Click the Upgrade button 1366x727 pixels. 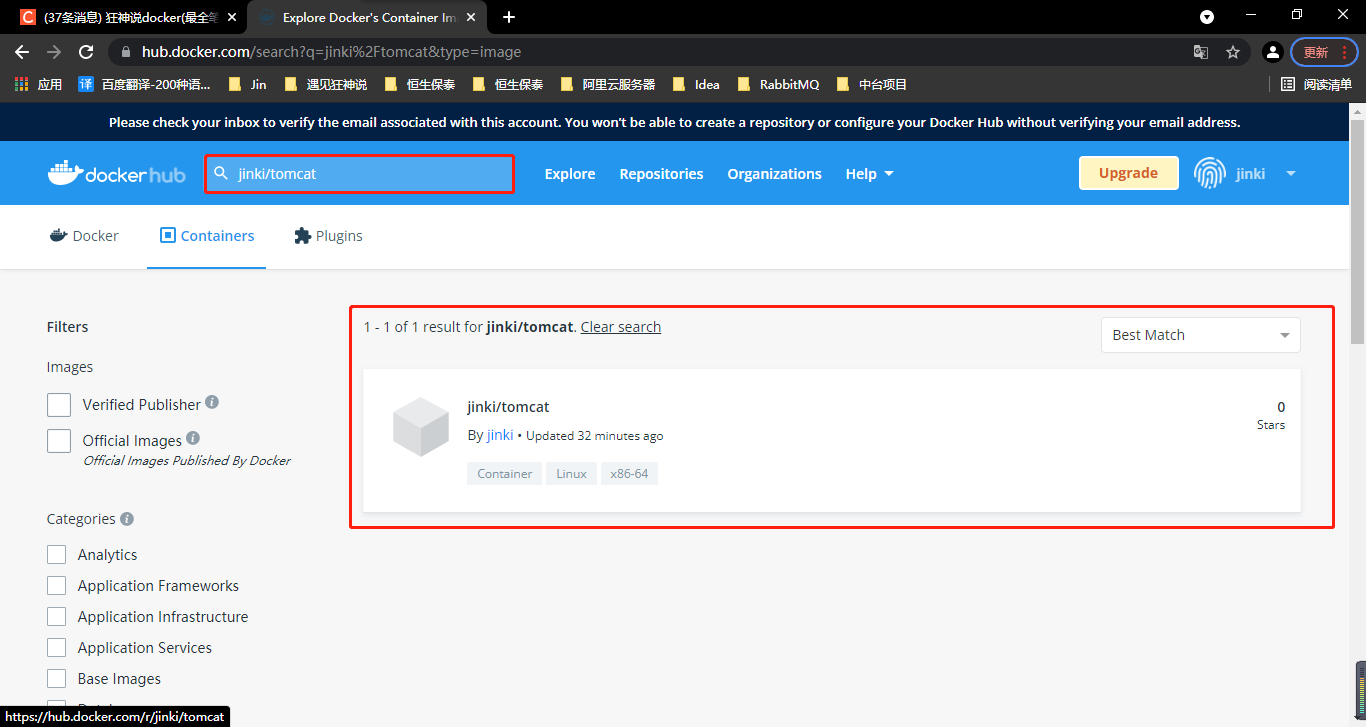pos(1128,173)
